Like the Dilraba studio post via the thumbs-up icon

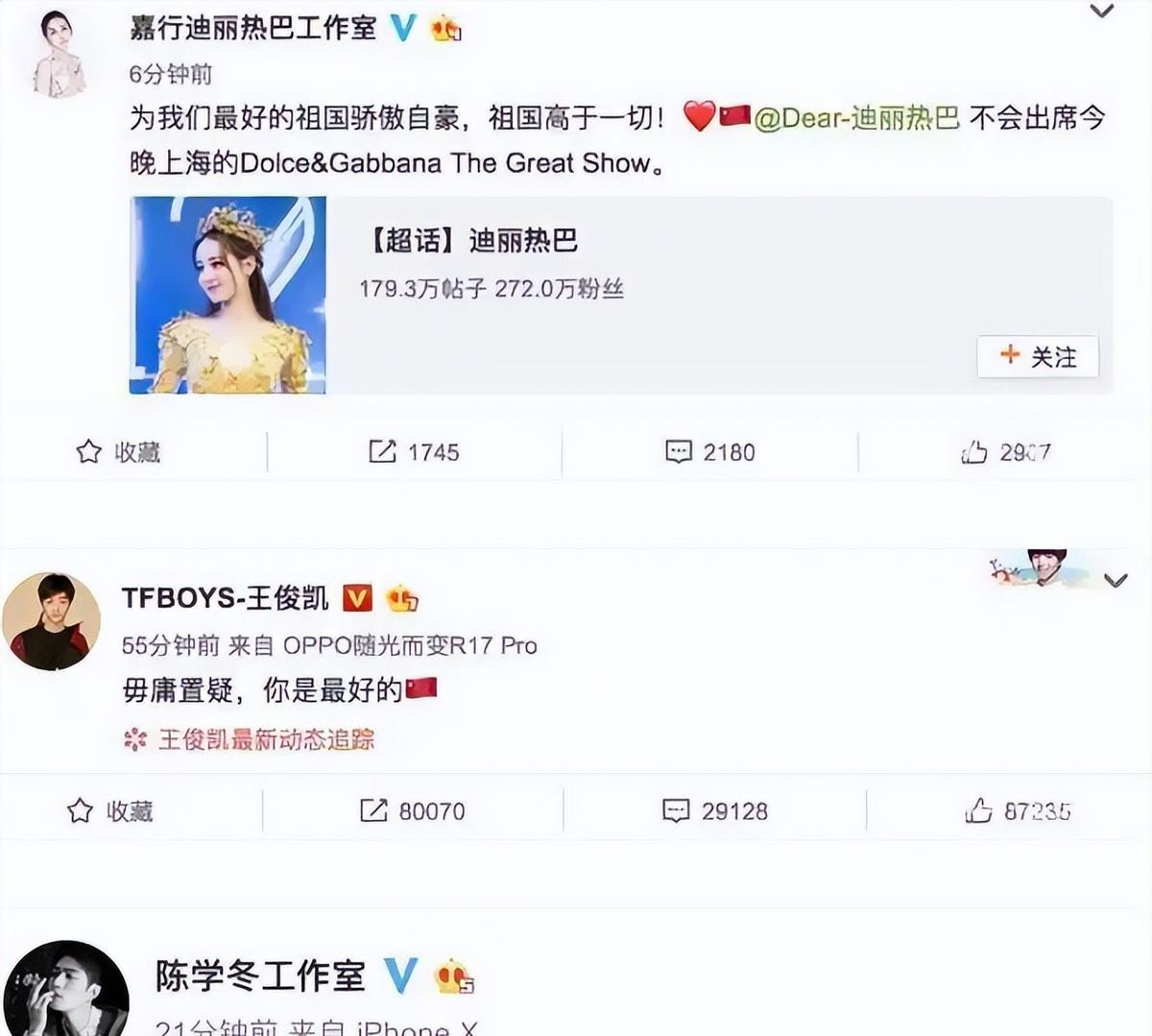pos(1006,451)
